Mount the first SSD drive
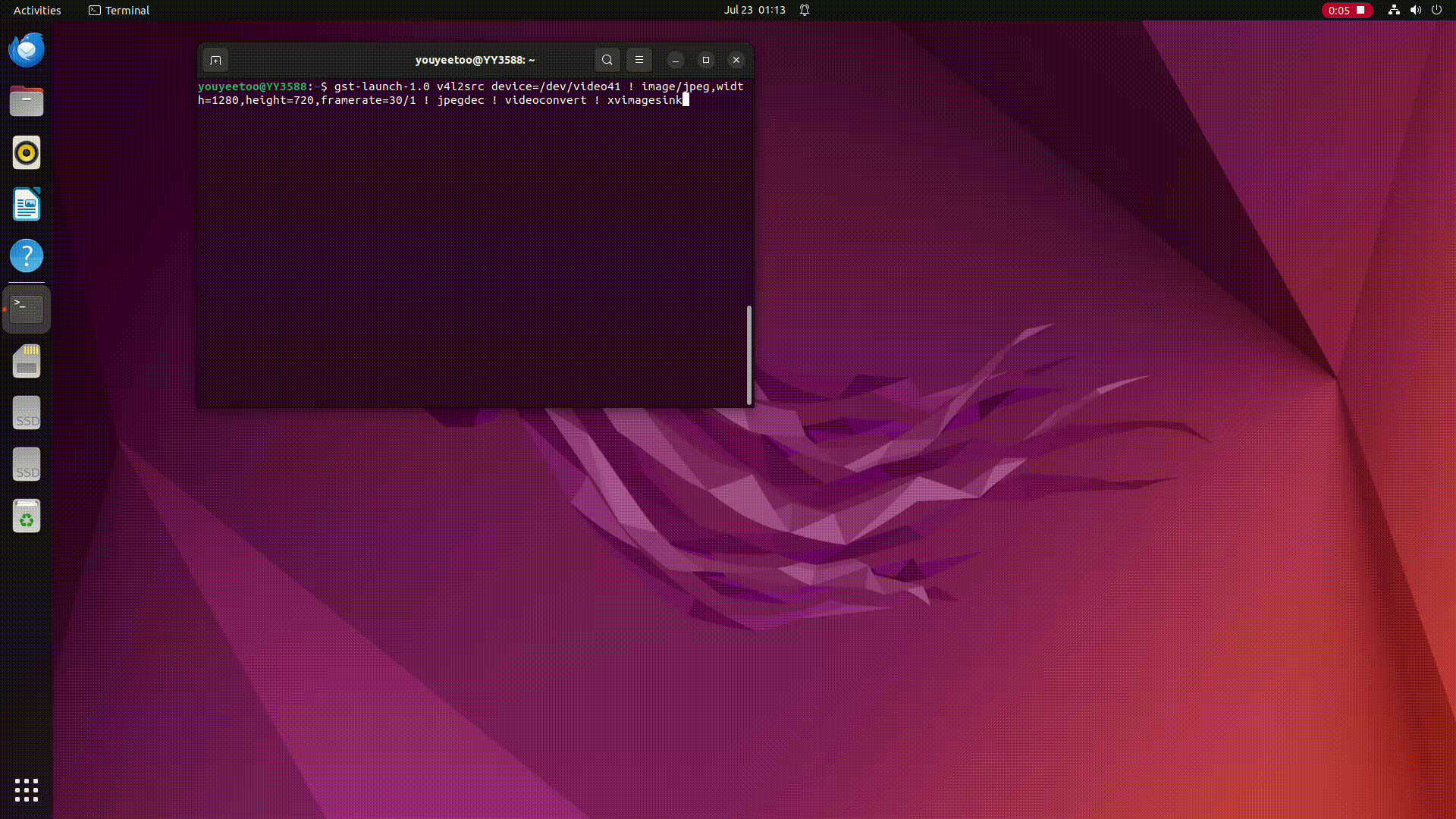Screen dimensions: 1456x819 [x=27, y=413]
